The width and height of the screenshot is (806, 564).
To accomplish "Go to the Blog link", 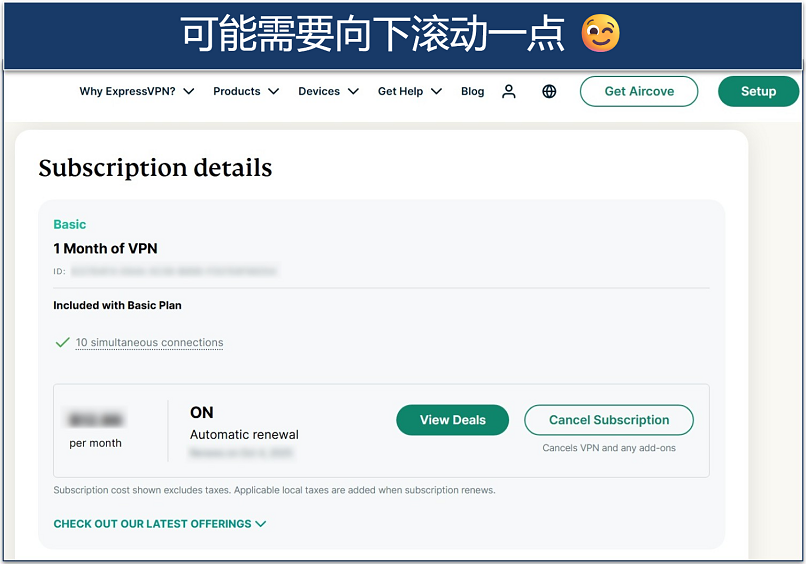I will [x=472, y=91].
